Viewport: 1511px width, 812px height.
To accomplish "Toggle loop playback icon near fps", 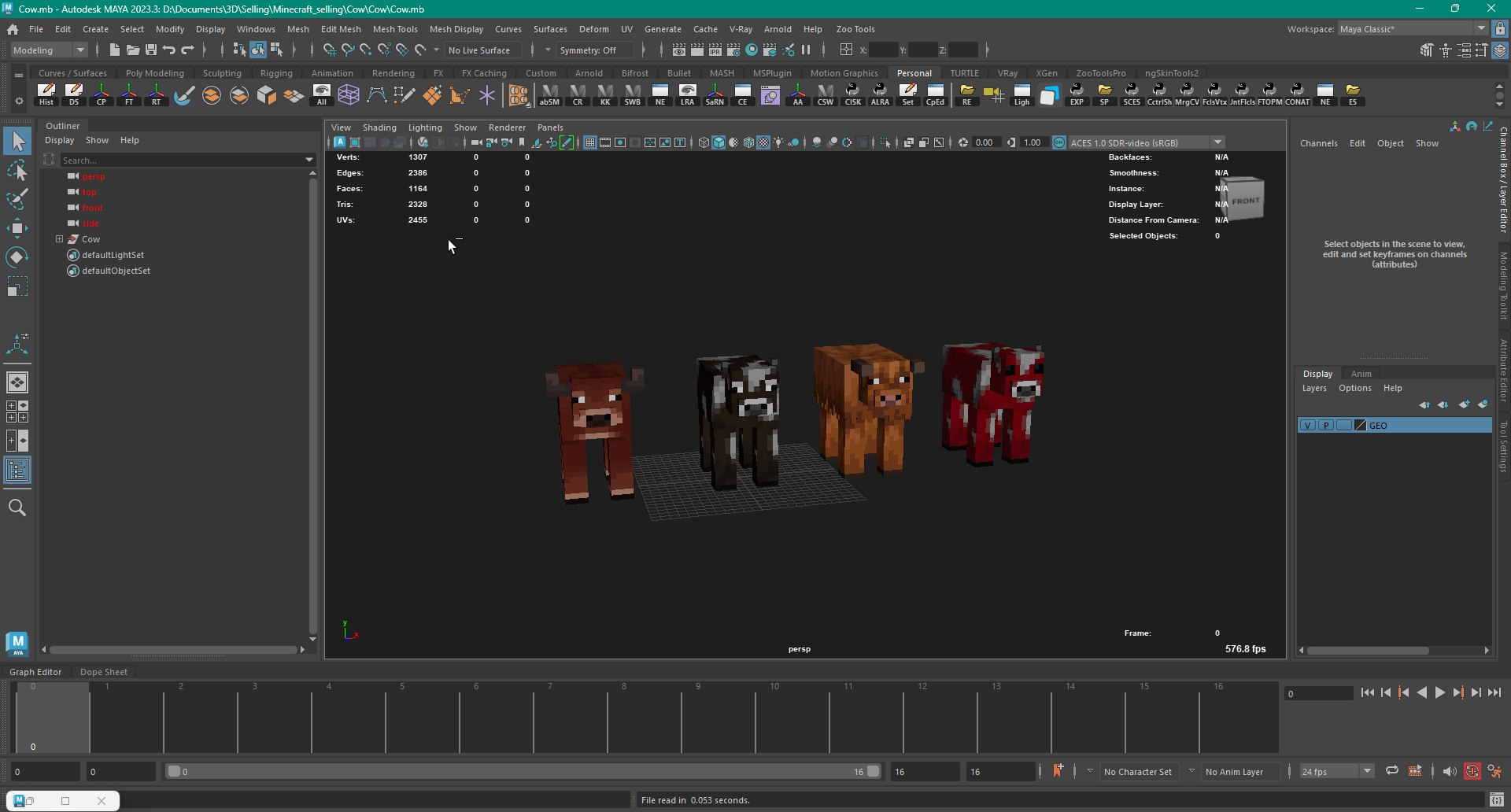I will pos(1391,771).
